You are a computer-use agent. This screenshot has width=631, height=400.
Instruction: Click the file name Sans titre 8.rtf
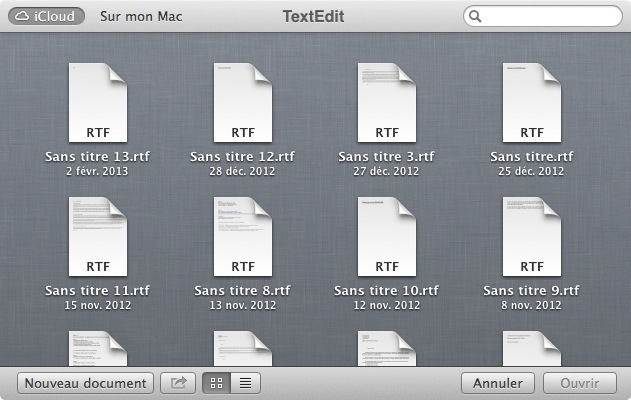(242, 290)
